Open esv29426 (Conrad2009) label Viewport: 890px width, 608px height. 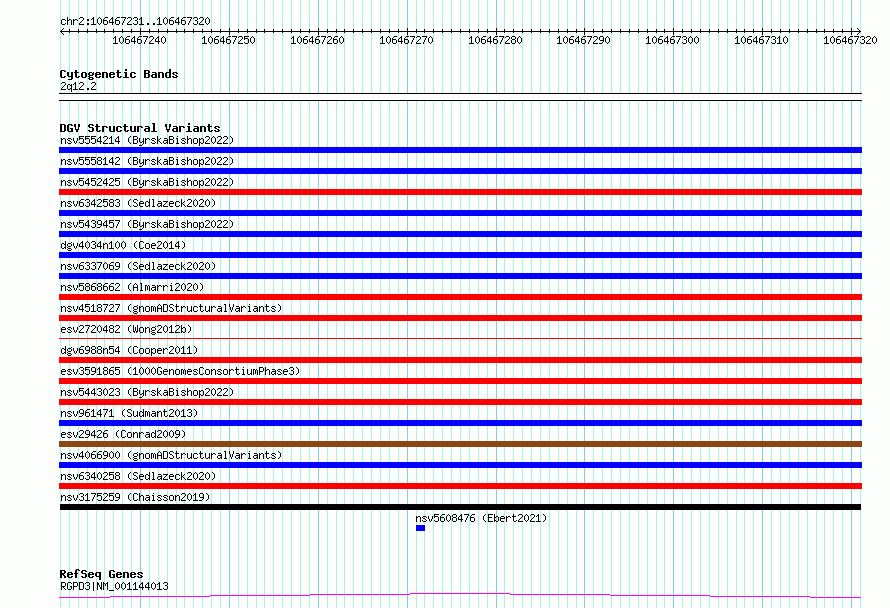pos(123,434)
